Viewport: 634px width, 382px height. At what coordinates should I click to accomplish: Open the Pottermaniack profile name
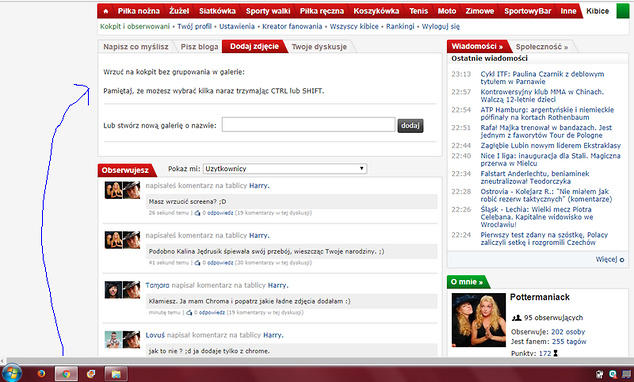click(x=540, y=297)
